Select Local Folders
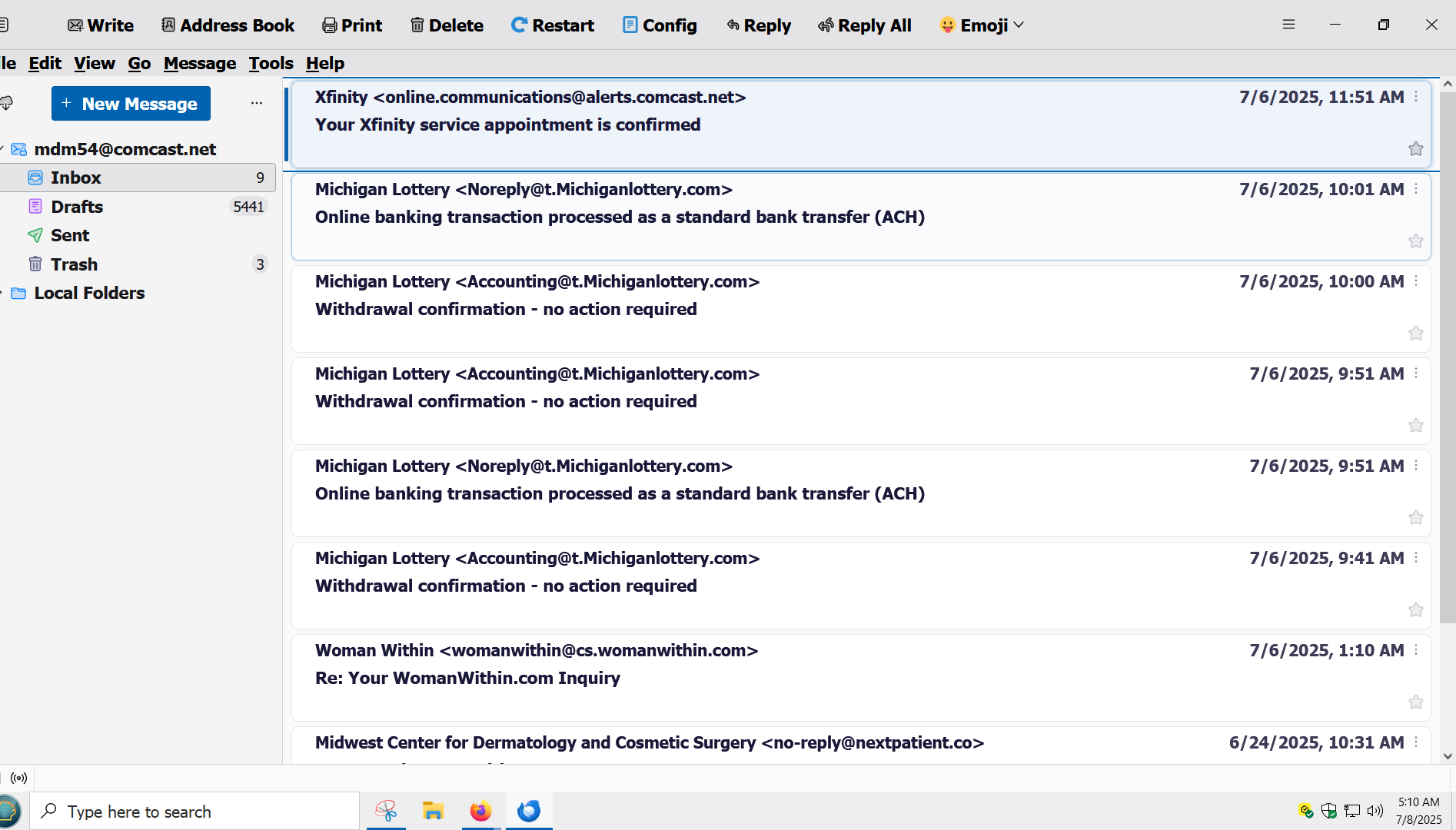 [89, 293]
